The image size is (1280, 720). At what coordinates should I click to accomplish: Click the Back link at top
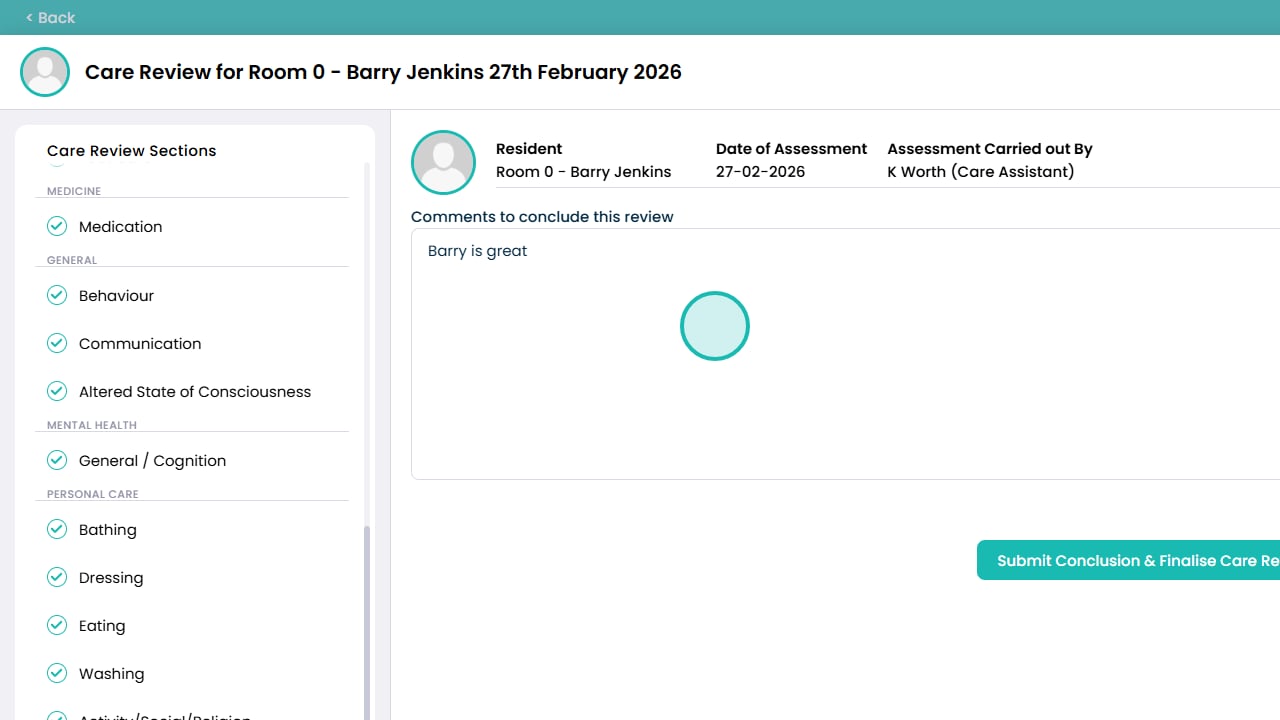pos(50,17)
